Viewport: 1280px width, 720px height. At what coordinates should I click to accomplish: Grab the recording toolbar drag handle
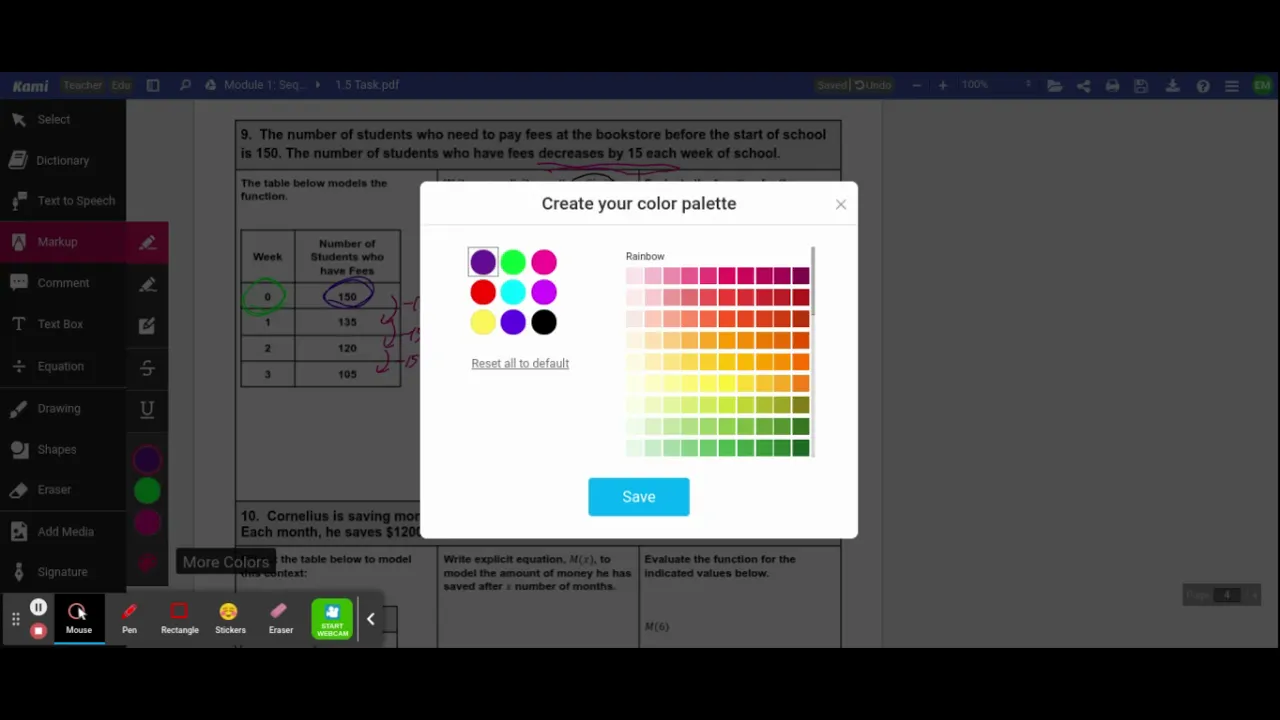click(x=15, y=619)
